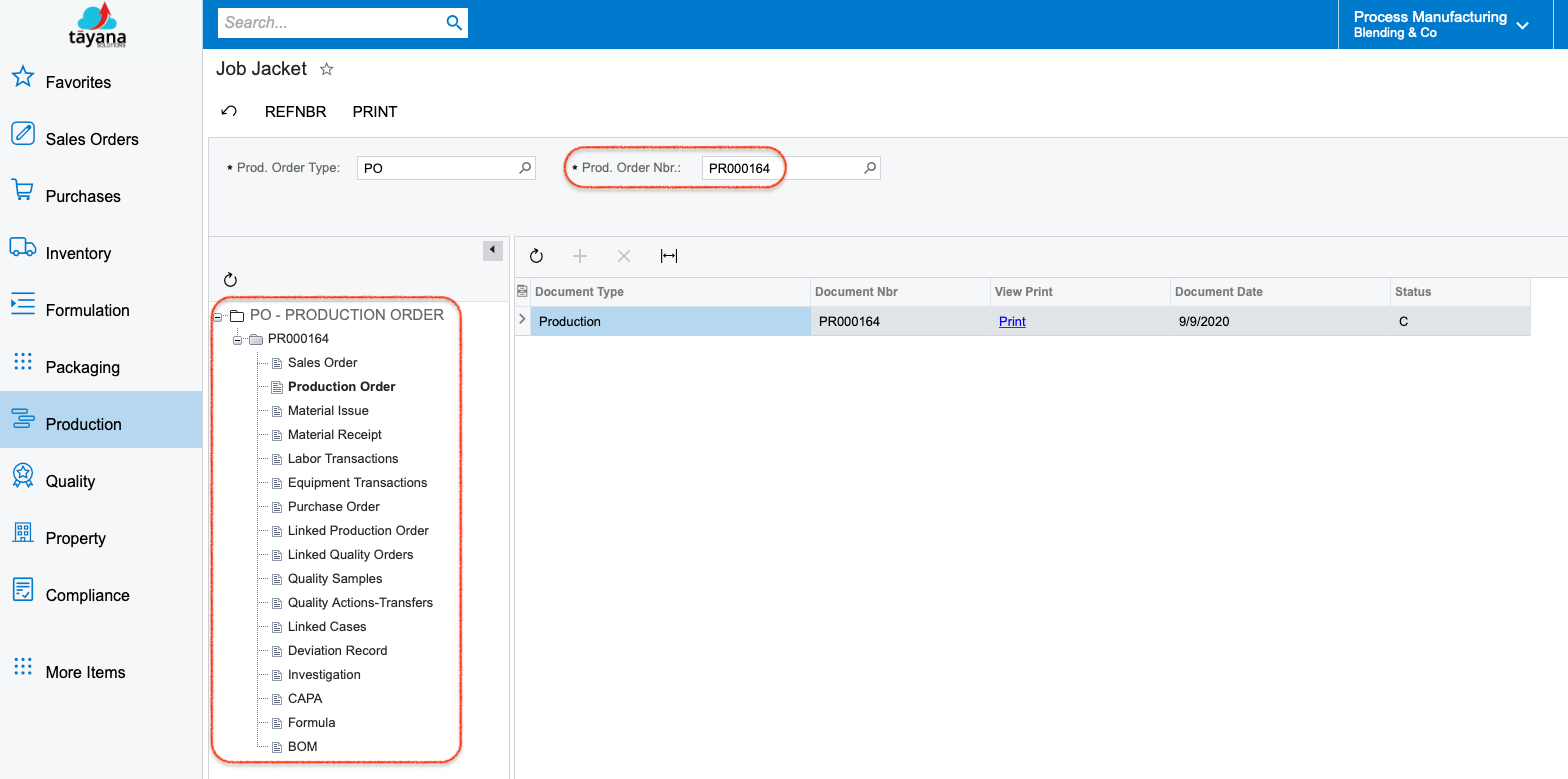Open Prod. Order Type lookup magnifier
The height and width of the screenshot is (779, 1568).
pyautogui.click(x=525, y=168)
